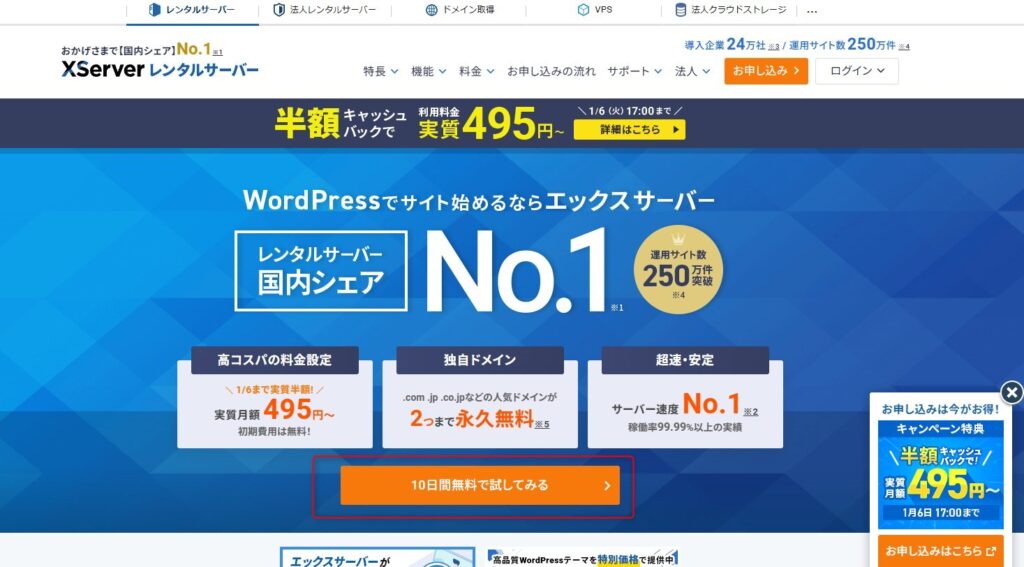Open the 法人 navigation menu
Viewport: 1024px width, 567px height.
(x=692, y=71)
